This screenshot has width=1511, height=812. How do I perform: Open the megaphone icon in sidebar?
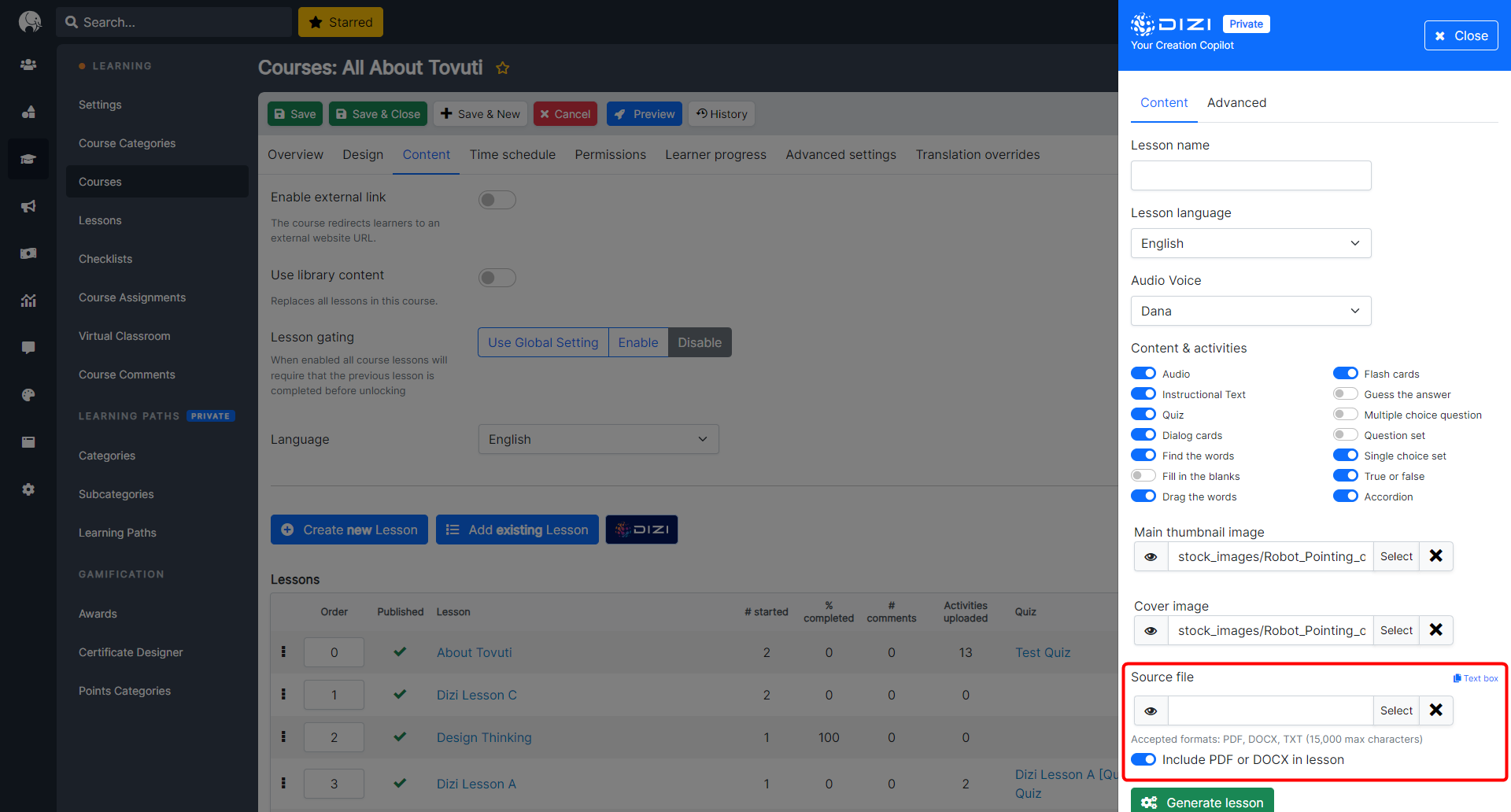click(x=28, y=206)
